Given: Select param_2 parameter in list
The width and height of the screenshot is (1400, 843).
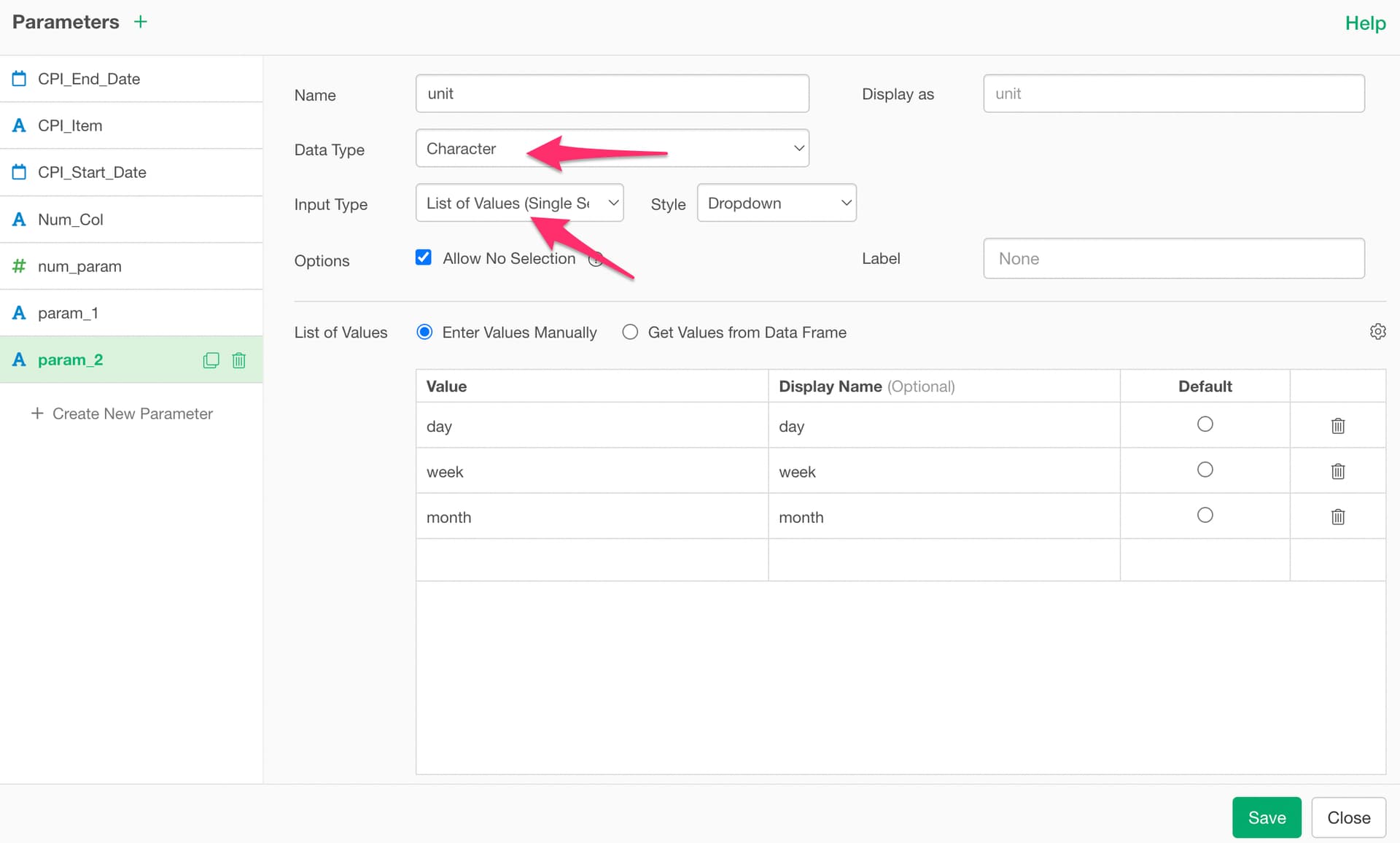Looking at the screenshot, I should point(131,360).
